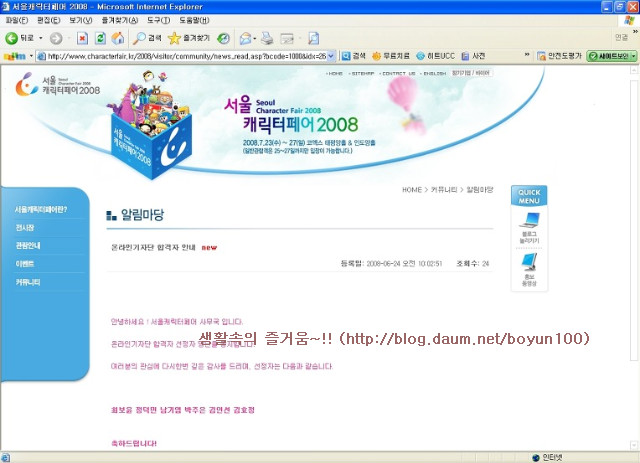The image size is (640, 463).
Task: Click the 검색 button next to address bar
Action: 353,56
